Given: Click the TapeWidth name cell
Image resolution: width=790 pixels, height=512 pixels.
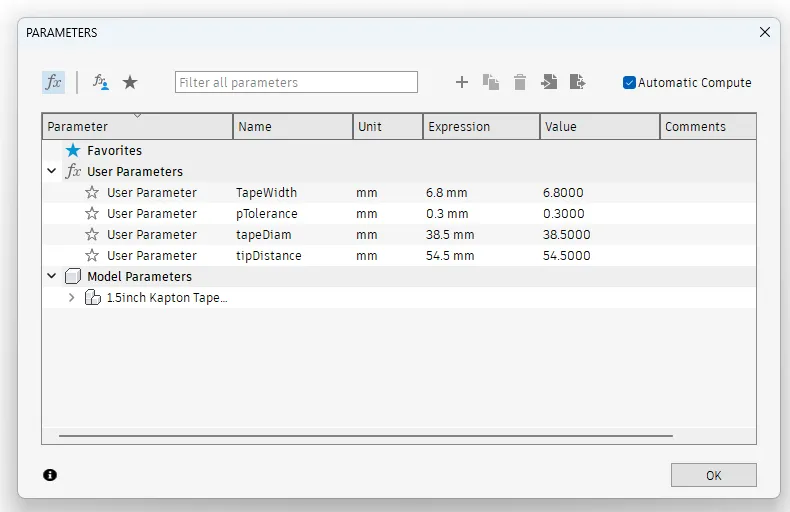Looking at the screenshot, I should [267, 193].
